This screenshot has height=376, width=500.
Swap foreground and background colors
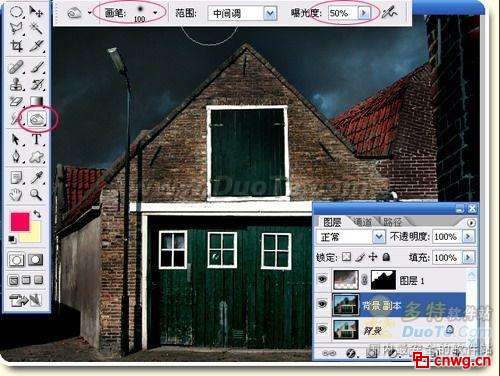37,214
